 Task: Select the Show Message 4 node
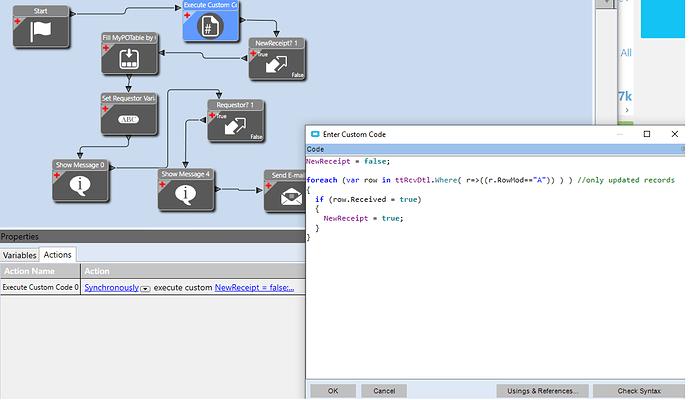coord(186,190)
